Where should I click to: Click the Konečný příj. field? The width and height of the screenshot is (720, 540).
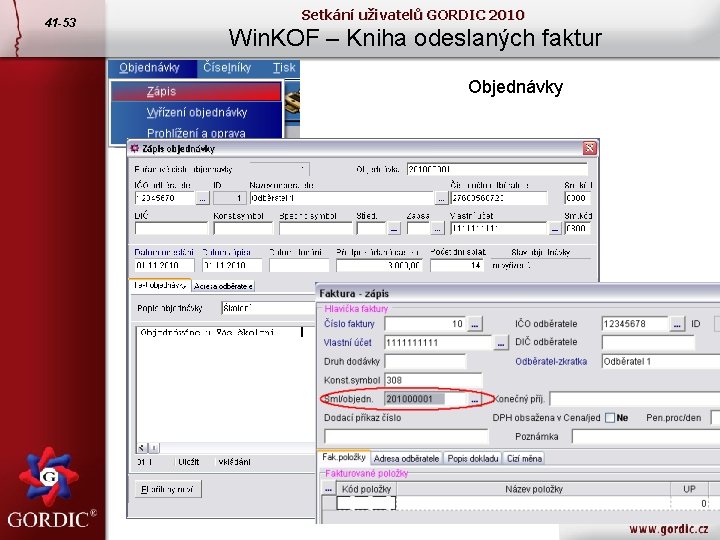coord(634,399)
